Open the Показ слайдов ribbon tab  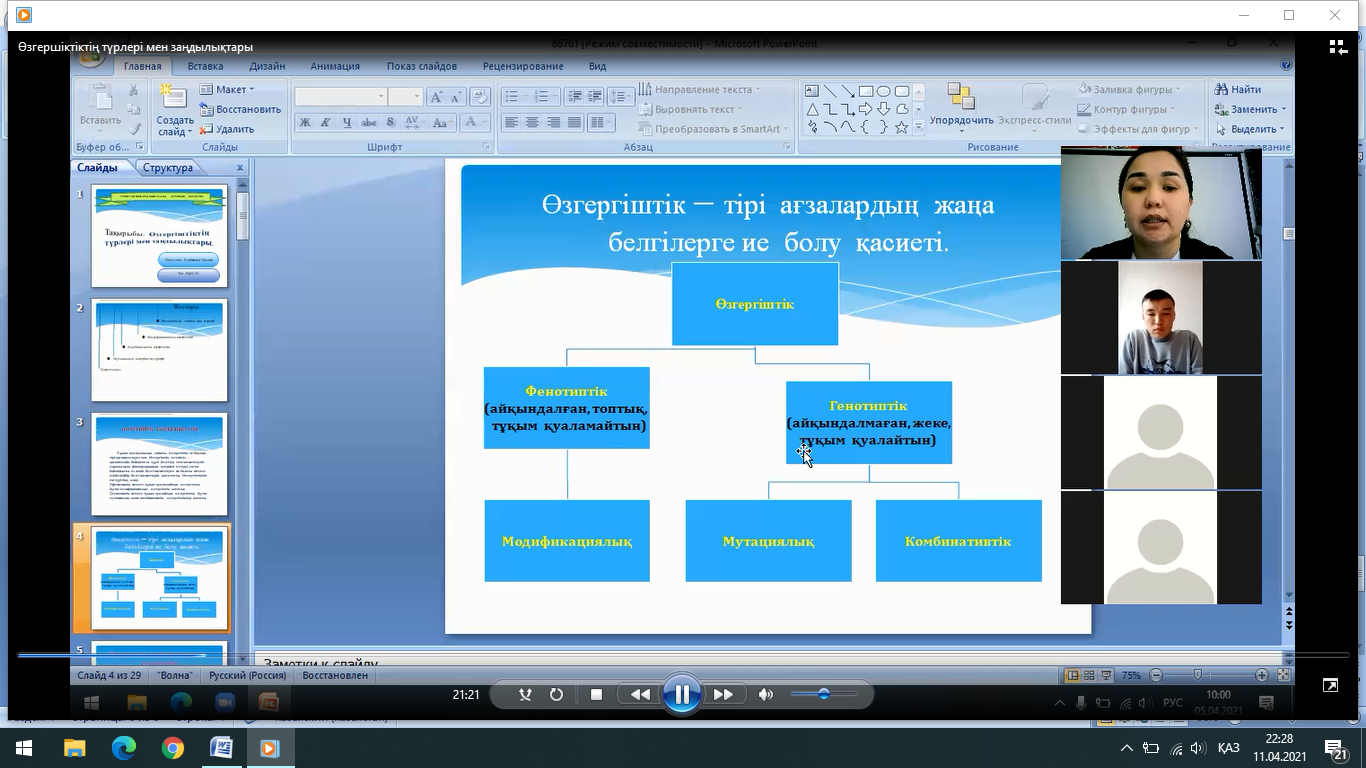tap(422, 66)
